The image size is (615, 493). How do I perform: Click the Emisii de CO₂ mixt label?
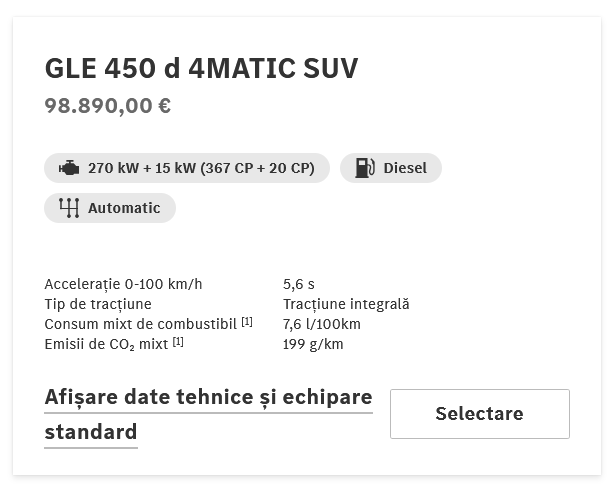point(106,344)
